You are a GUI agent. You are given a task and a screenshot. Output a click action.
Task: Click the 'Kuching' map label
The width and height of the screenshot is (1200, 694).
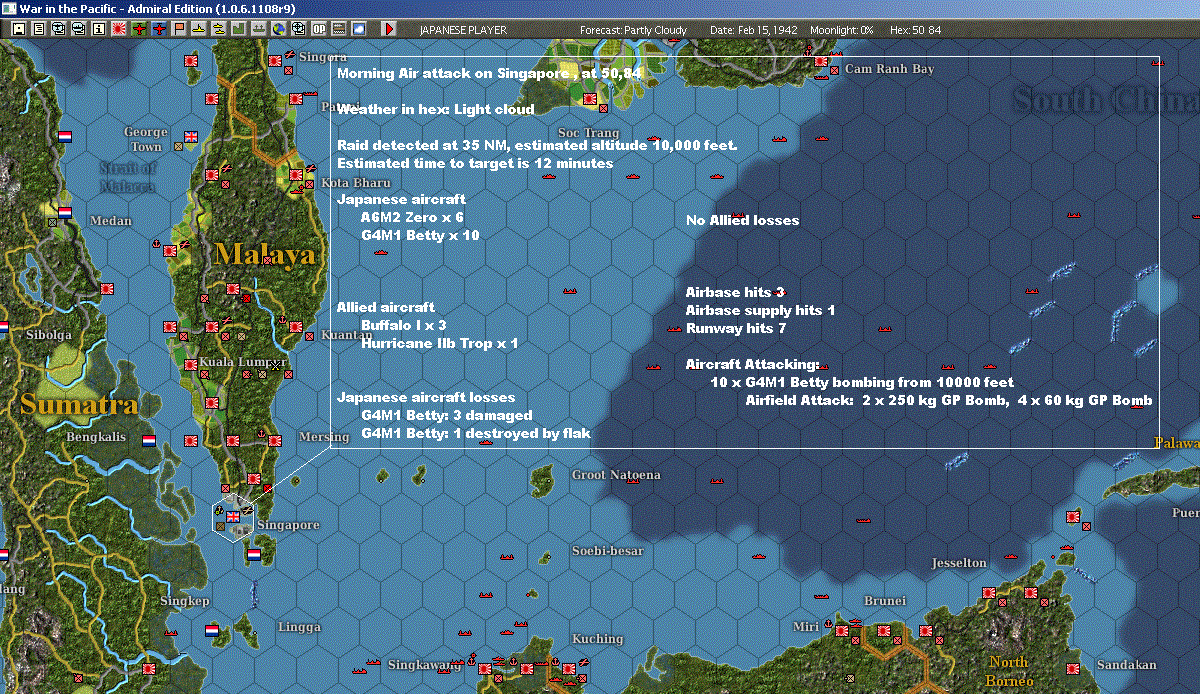(597, 639)
